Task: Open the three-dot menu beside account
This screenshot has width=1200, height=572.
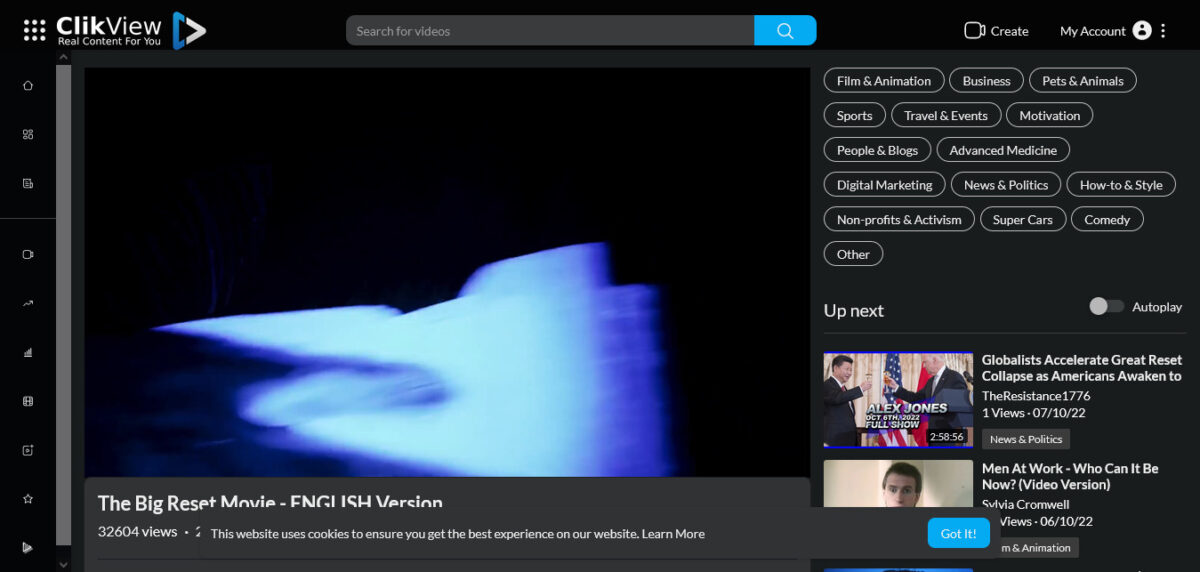Action: pos(1163,31)
